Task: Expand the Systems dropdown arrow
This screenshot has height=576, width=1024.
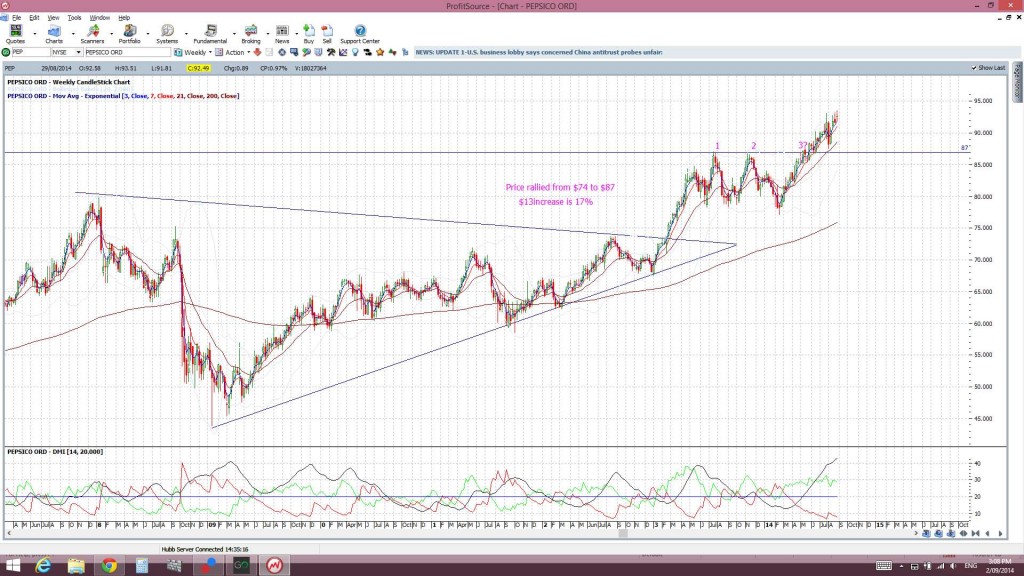Action: [186, 33]
